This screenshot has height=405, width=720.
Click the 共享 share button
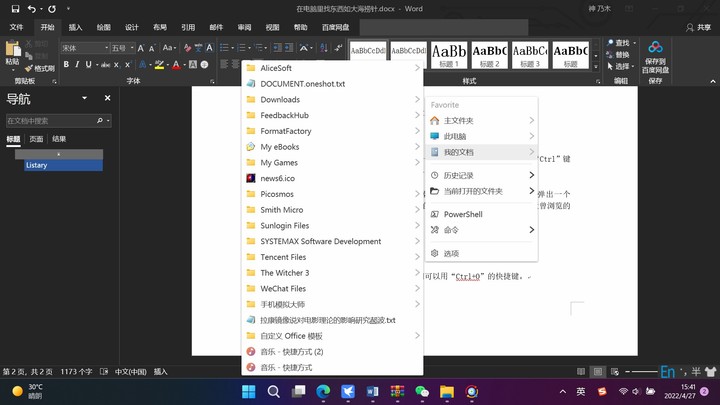(x=698, y=27)
